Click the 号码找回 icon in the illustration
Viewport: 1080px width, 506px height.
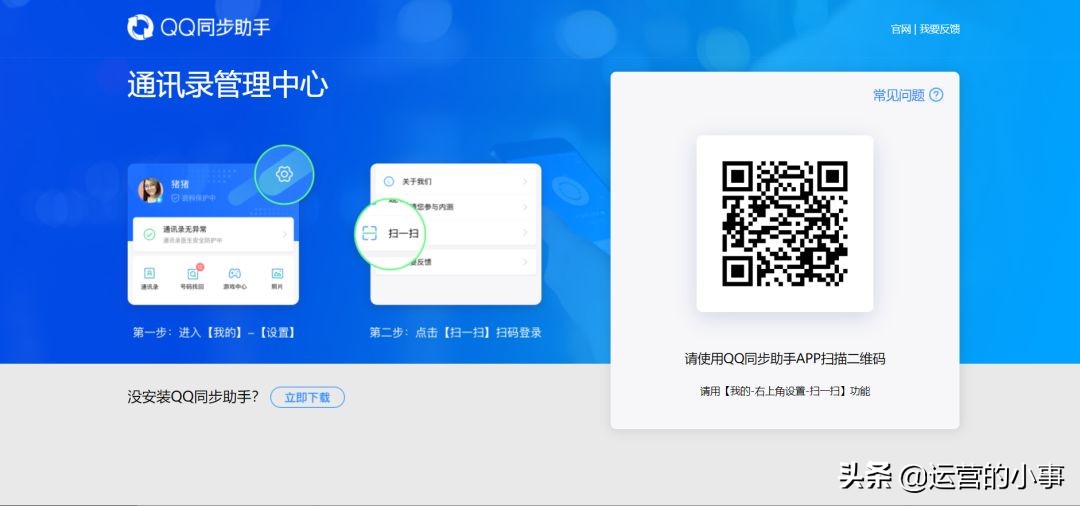tap(192, 273)
